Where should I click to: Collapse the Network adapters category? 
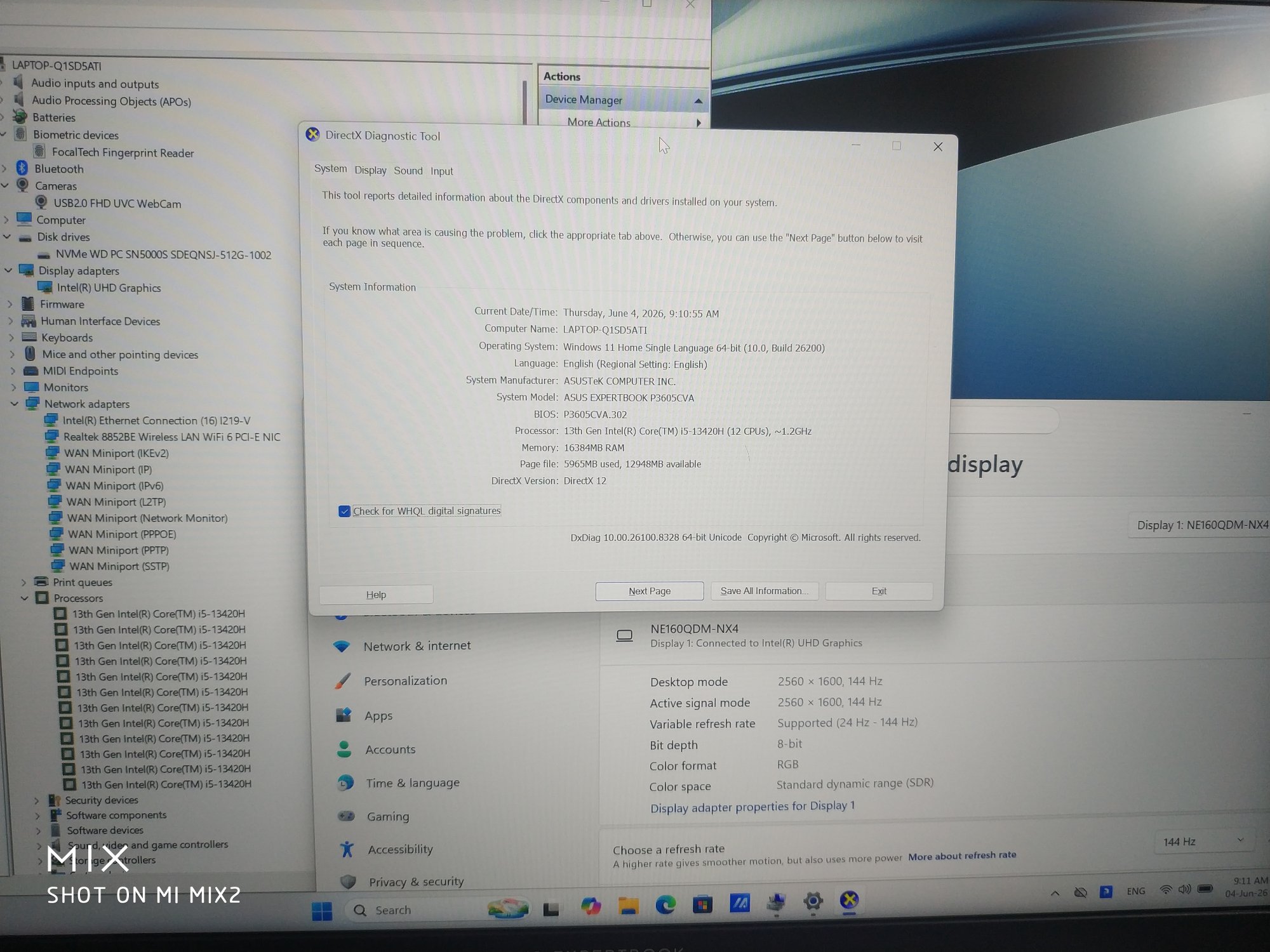click(x=14, y=404)
